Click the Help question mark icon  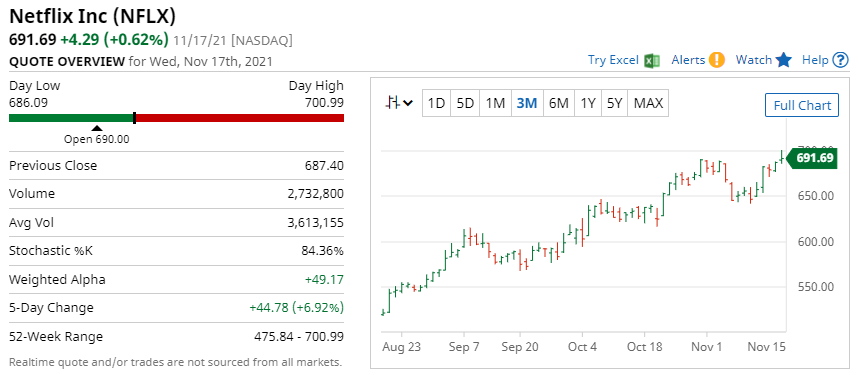(840, 60)
